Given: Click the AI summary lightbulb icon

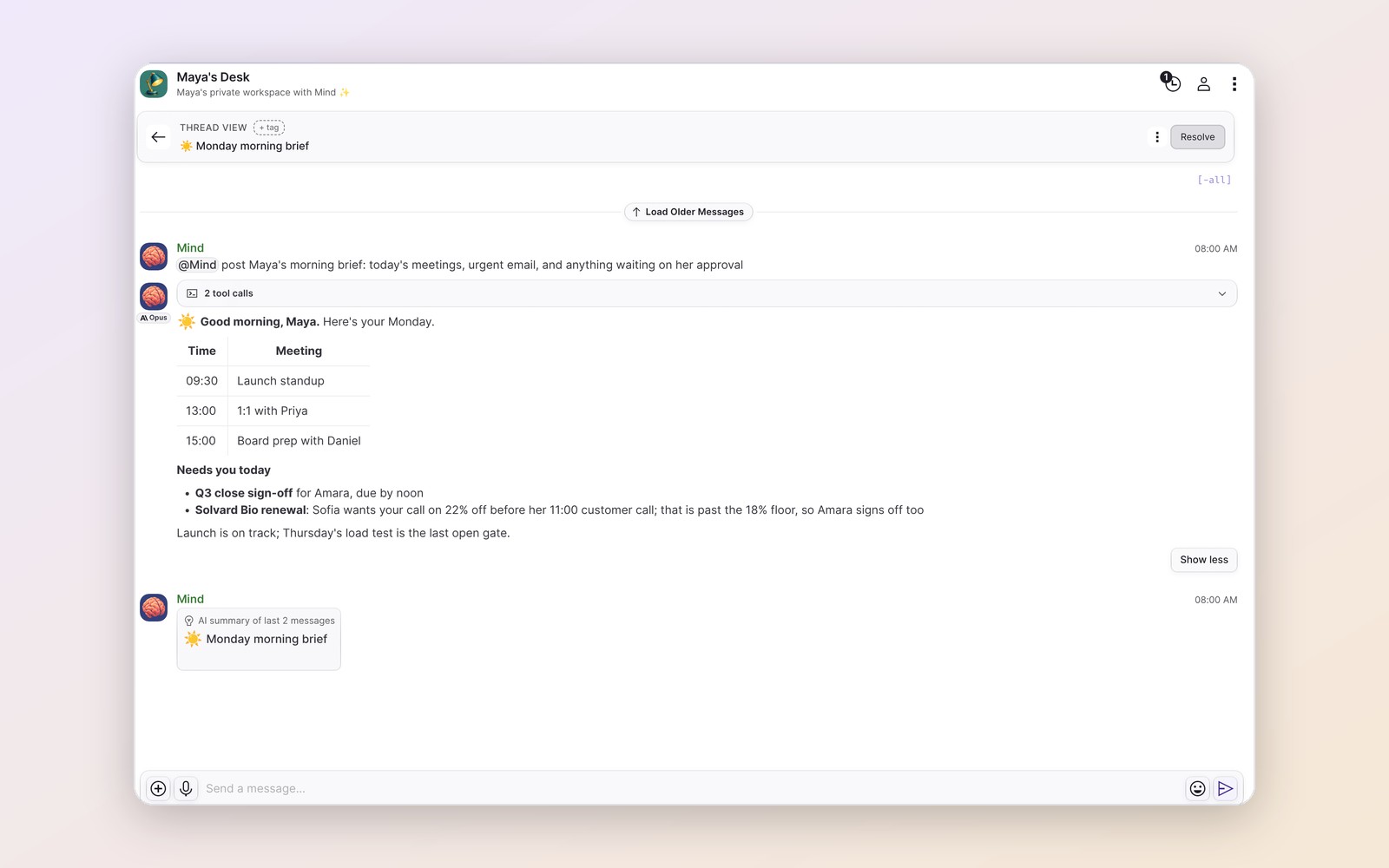Looking at the screenshot, I should click(189, 621).
